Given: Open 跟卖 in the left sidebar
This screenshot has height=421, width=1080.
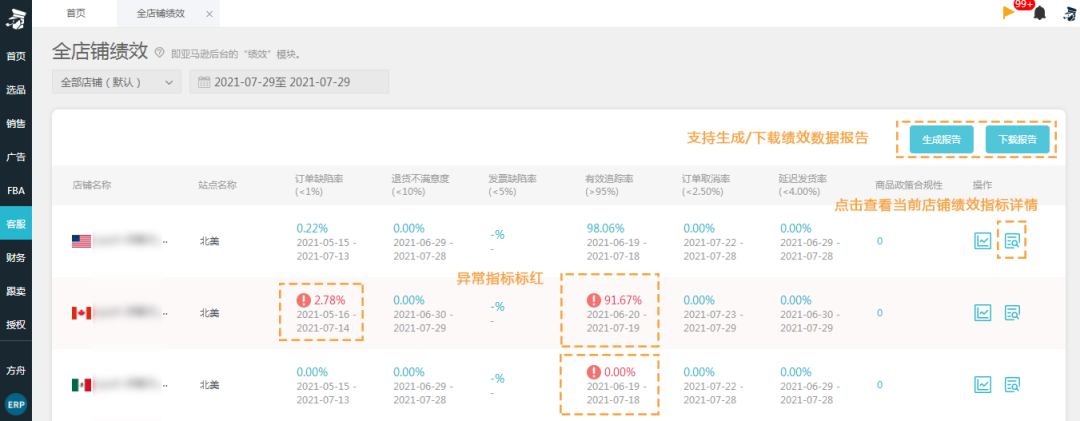Looking at the screenshot, I should click(x=16, y=291).
